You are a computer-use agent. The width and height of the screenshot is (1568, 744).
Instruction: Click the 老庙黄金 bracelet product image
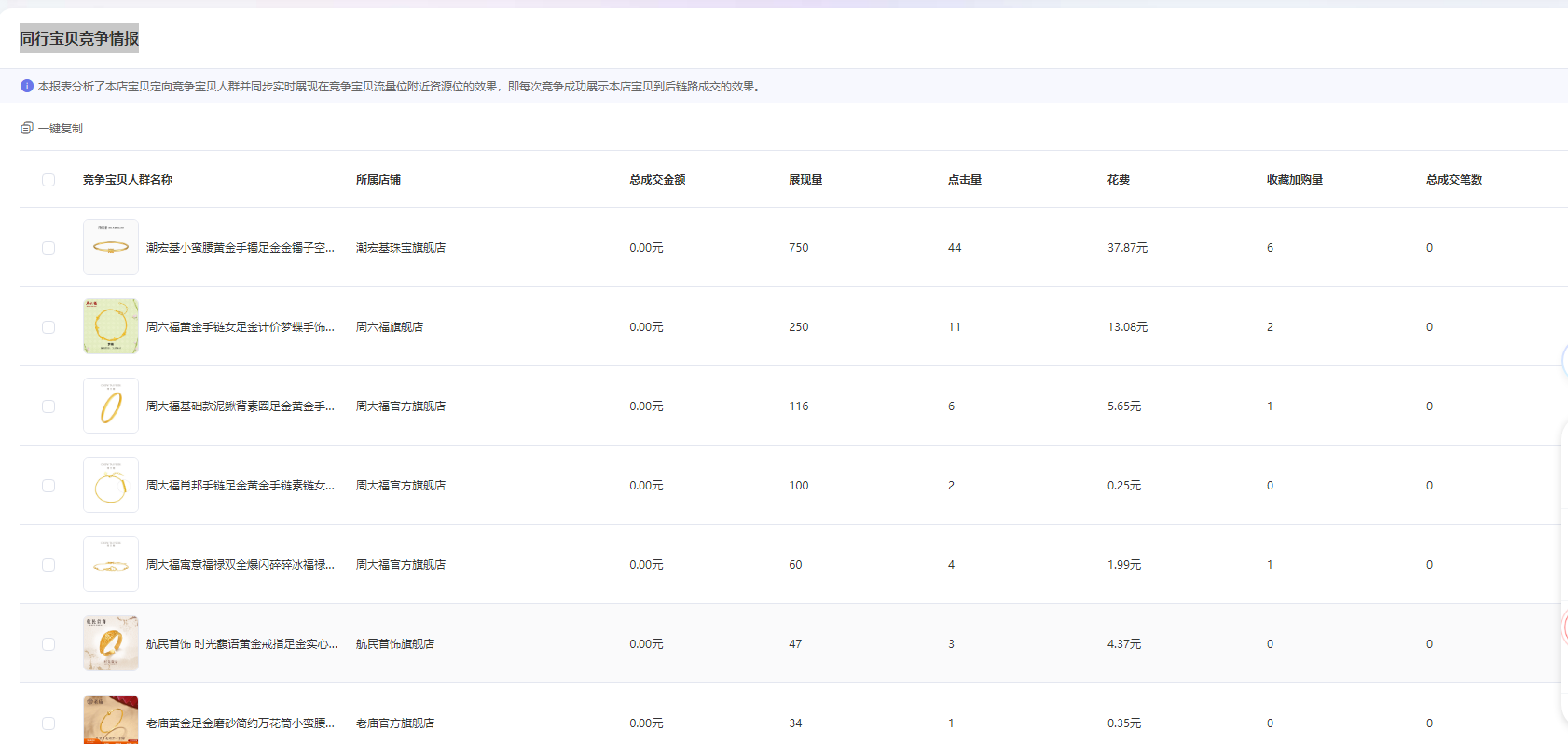point(111,720)
